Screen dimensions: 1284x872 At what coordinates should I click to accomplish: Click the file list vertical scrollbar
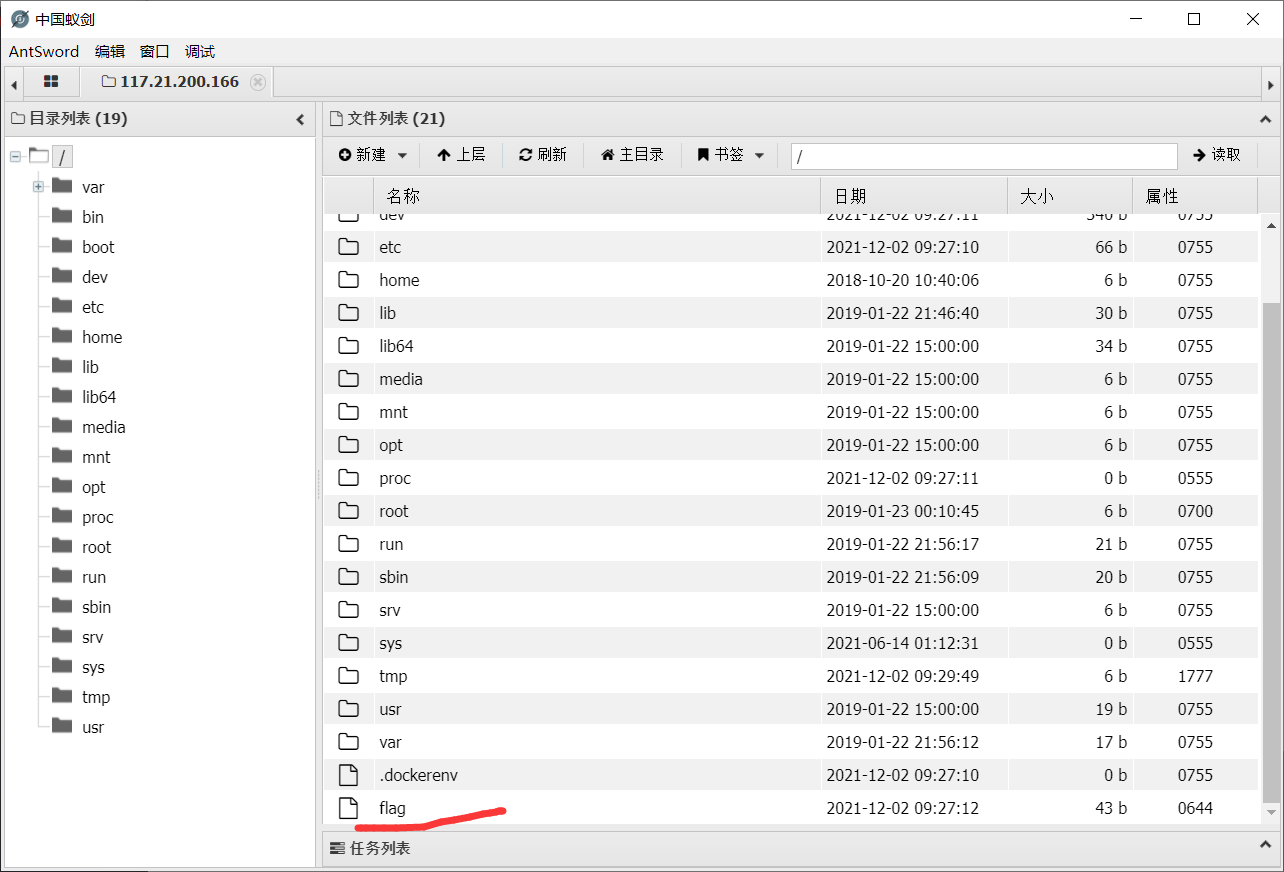1271,552
